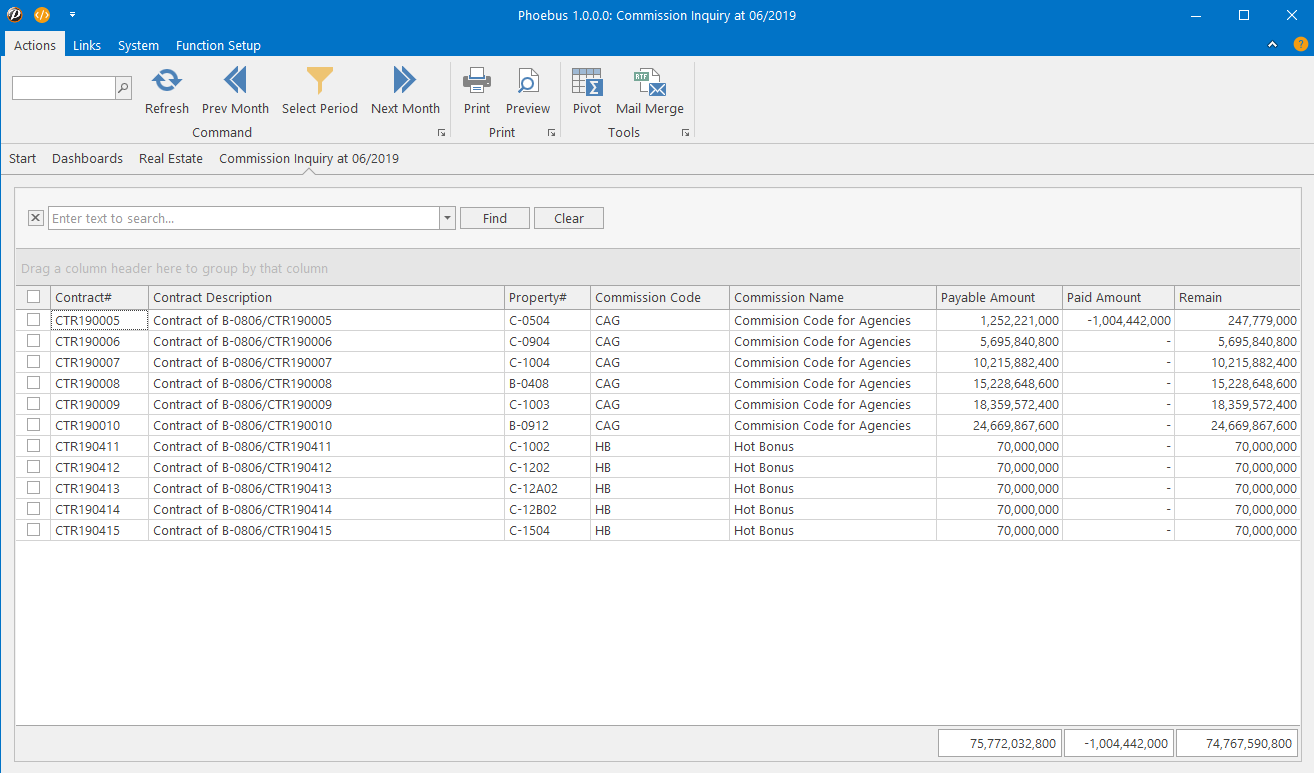
Task: Collapse the ribbon with the chevron arrow
Action: (x=1272, y=45)
